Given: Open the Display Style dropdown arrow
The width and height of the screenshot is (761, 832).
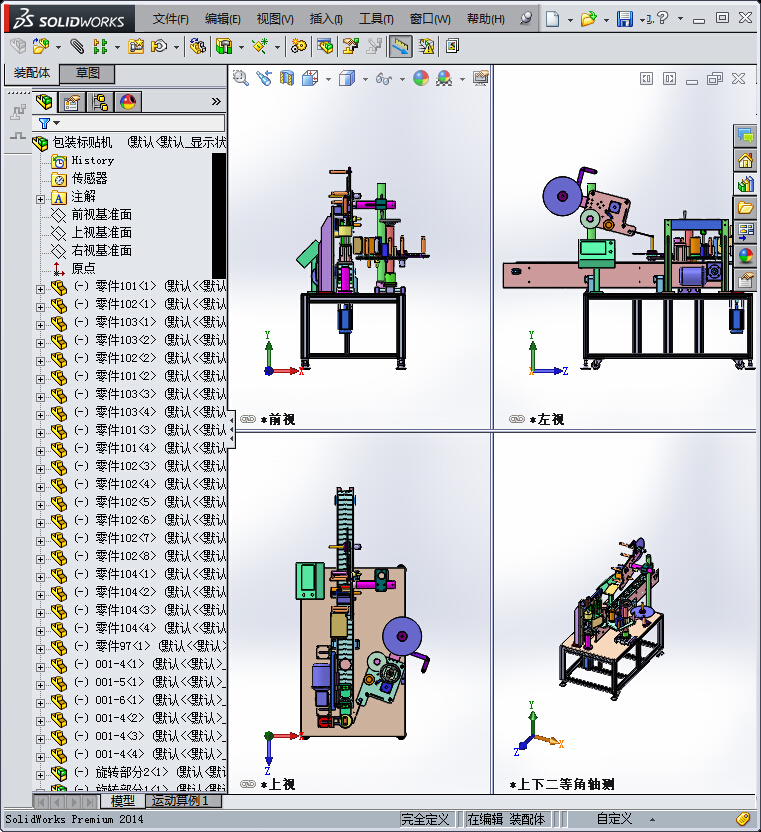Looking at the screenshot, I should (365, 80).
